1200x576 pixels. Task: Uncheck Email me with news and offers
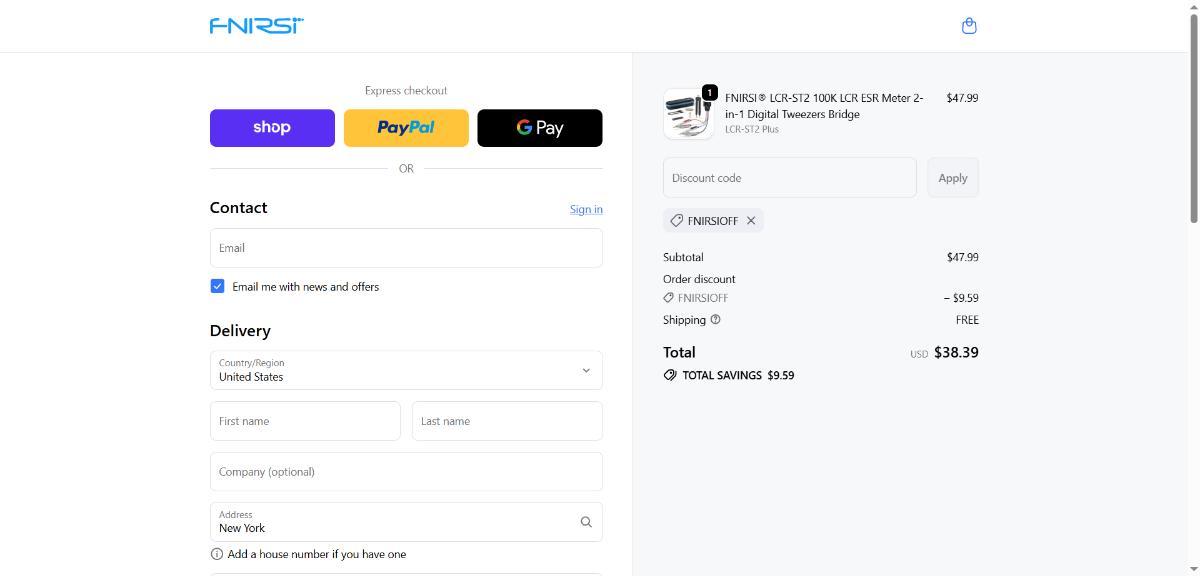[x=217, y=286]
